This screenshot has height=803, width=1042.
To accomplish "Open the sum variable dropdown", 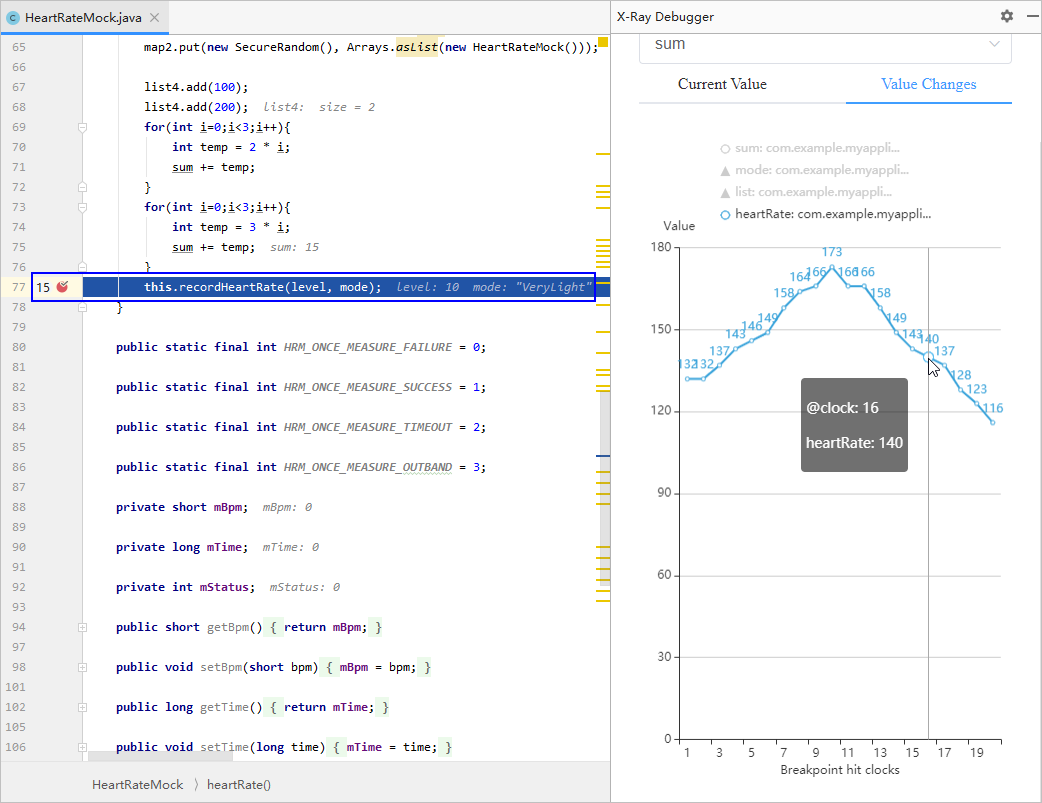I will 825,45.
